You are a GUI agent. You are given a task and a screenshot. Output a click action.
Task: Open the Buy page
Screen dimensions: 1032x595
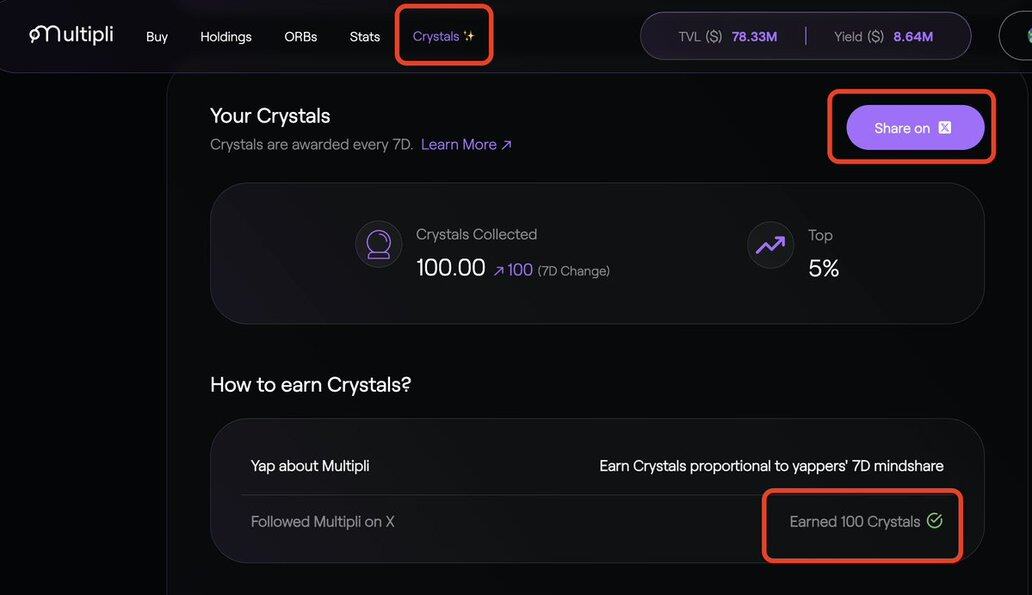tap(157, 37)
